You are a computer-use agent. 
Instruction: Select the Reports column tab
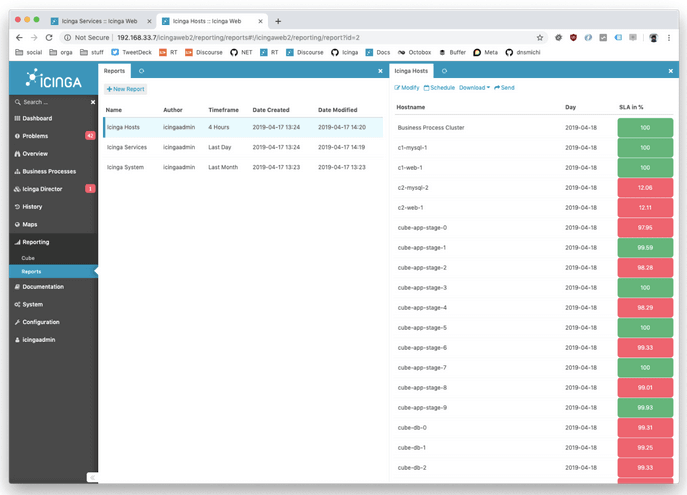114,71
